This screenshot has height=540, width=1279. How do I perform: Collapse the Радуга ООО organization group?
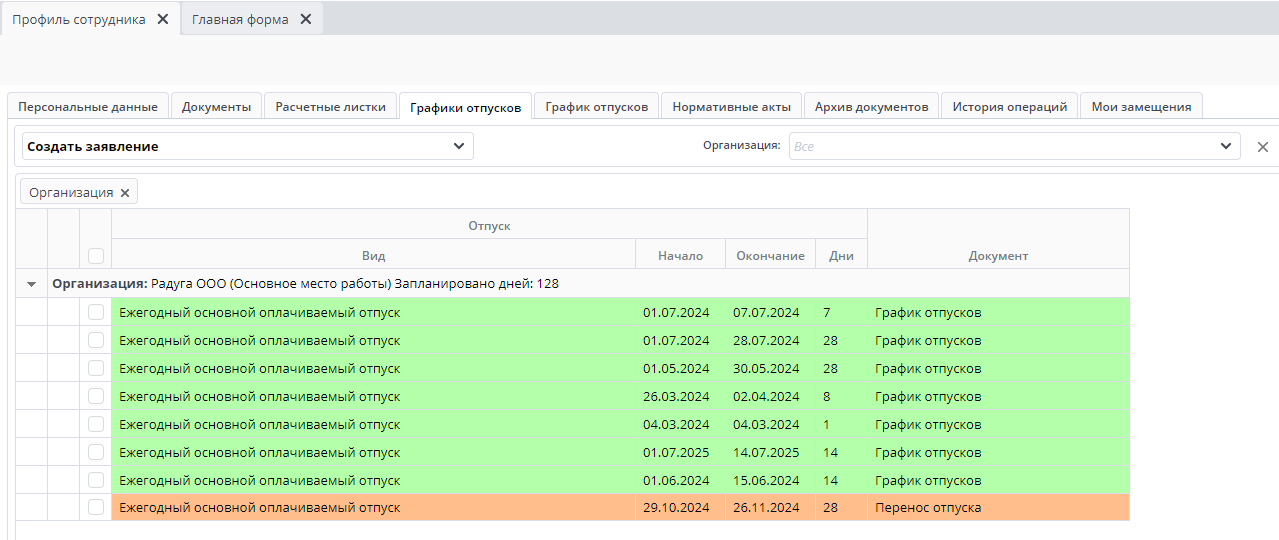tap(31, 284)
